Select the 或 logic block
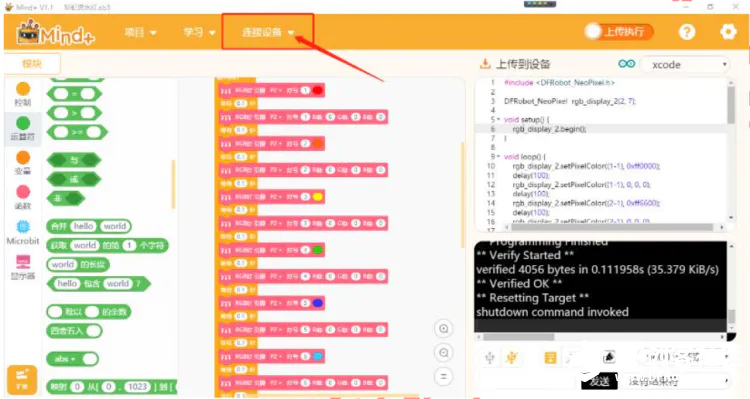This screenshot has width=750, height=399. pos(74,179)
